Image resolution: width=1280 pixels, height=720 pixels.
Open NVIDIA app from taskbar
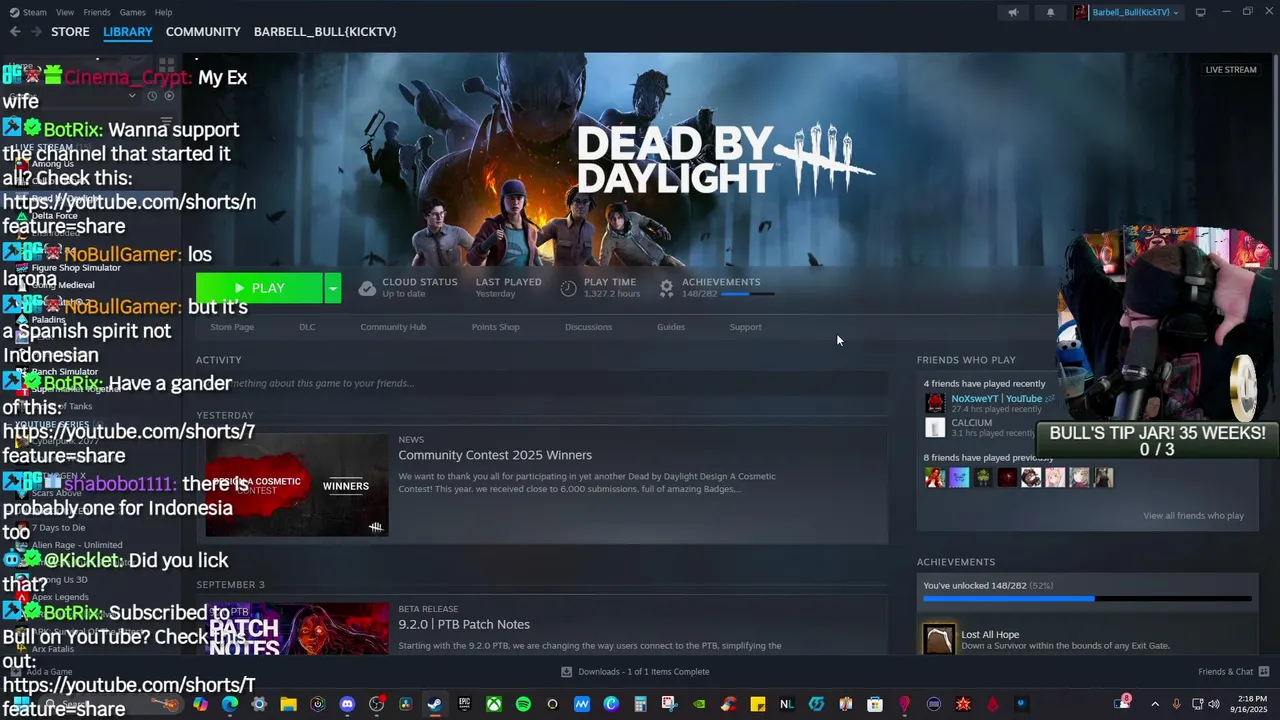(699, 704)
